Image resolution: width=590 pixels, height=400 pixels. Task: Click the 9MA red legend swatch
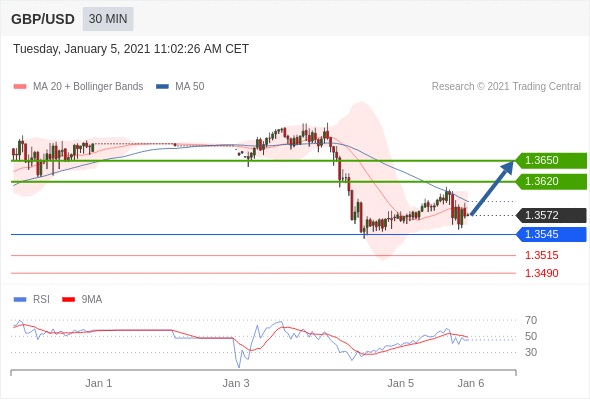pos(68,300)
